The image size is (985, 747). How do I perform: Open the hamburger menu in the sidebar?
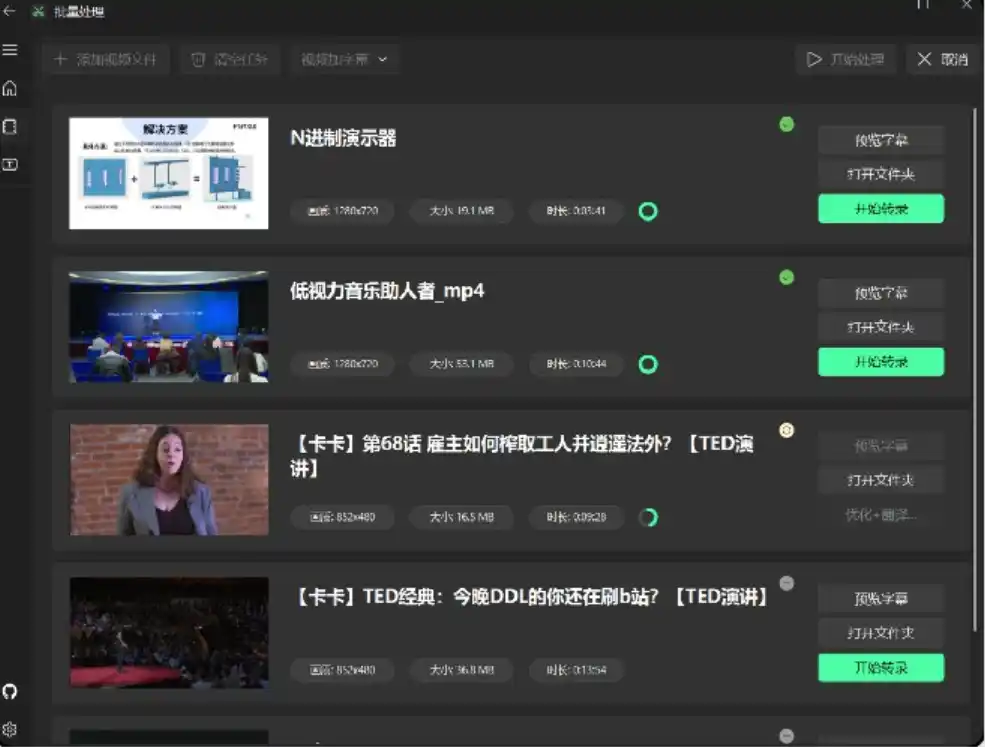click(9, 50)
